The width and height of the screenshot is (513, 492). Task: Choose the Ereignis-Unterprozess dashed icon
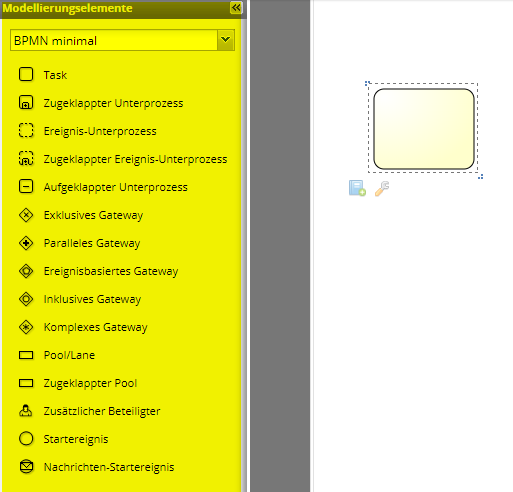pos(26,130)
